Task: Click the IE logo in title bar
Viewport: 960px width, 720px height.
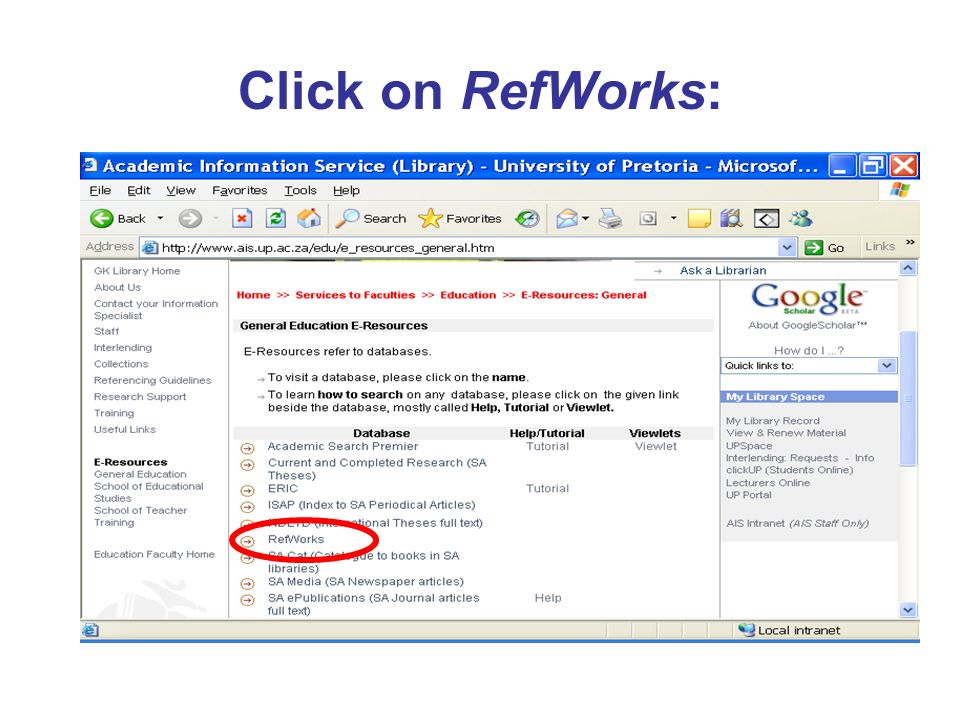Action: tap(91, 165)
